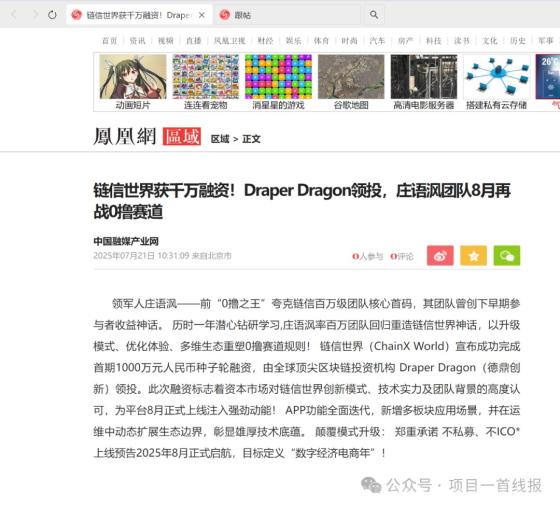Click the 谷歌地图 caption text
The width and height of the screenshot is (560, 508).
tap(351, 105)
